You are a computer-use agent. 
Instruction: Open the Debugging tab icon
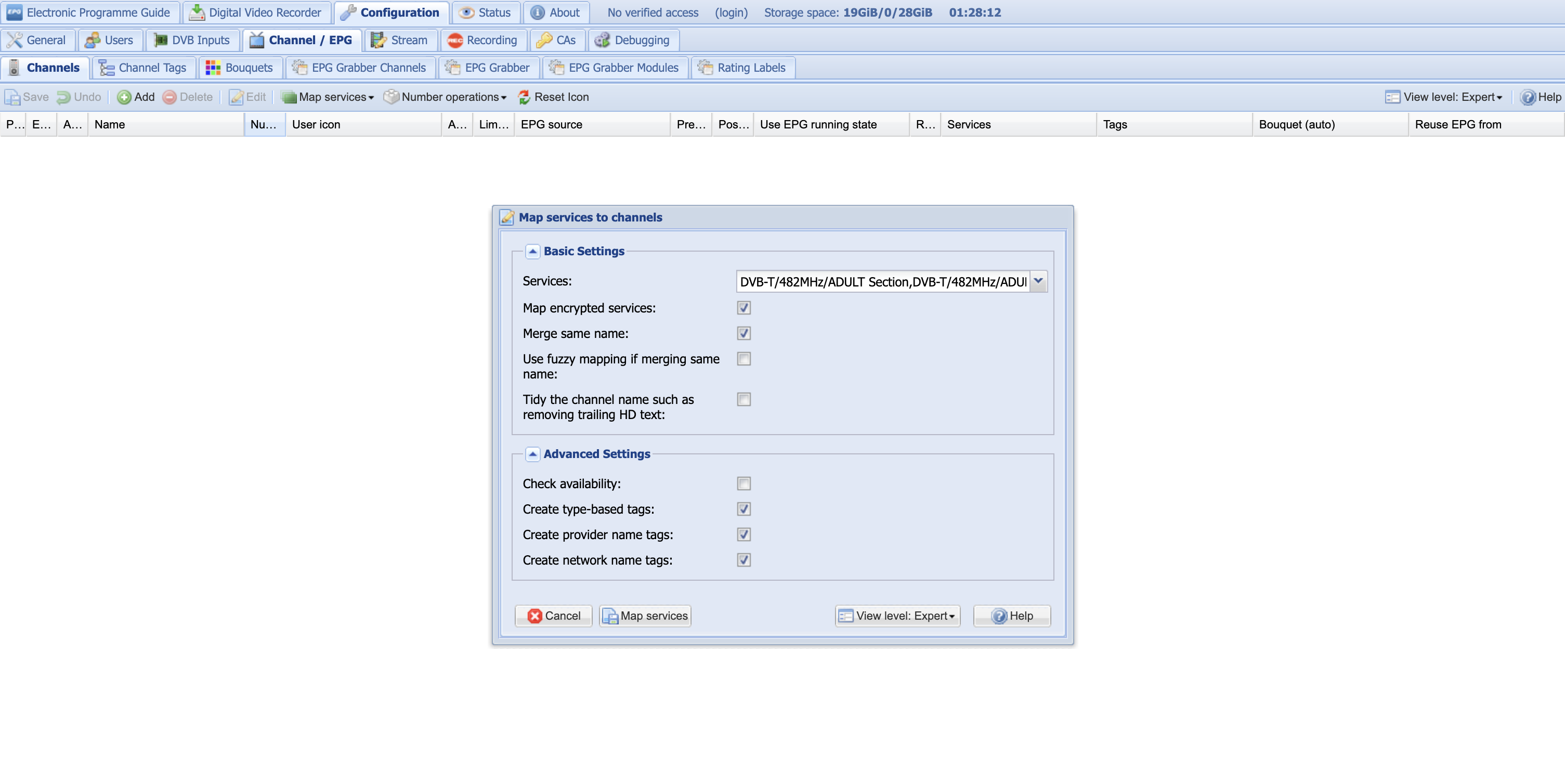point(602,40)
